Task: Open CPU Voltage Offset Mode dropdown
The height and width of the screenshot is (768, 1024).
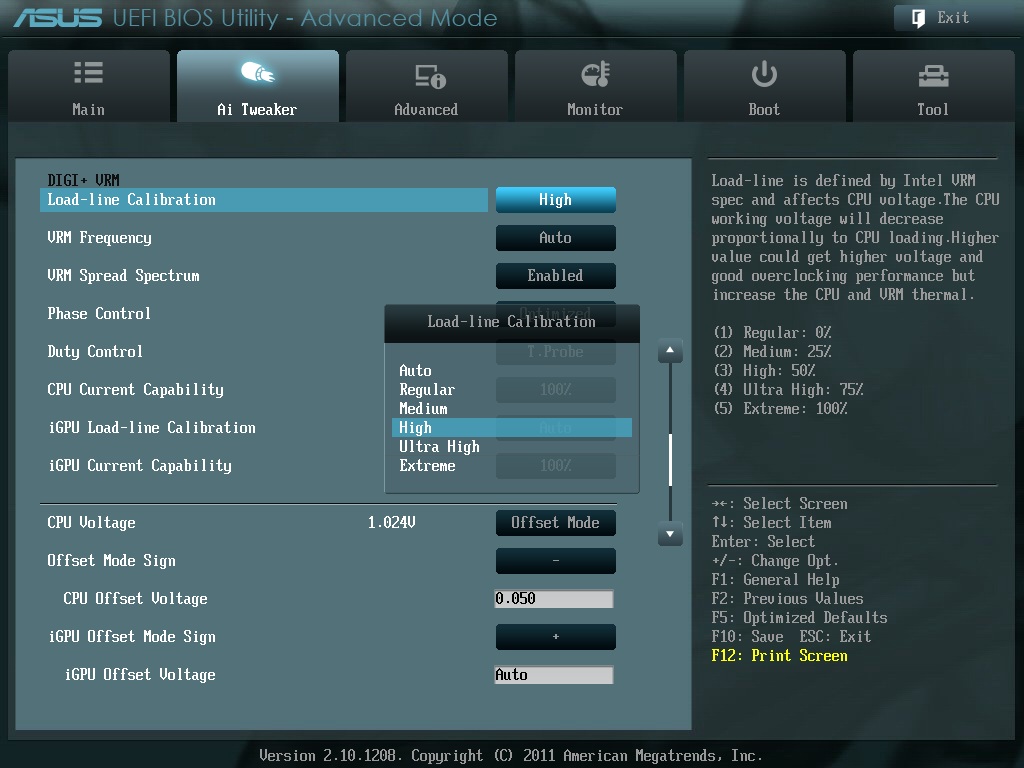Action: click(556, 522)
